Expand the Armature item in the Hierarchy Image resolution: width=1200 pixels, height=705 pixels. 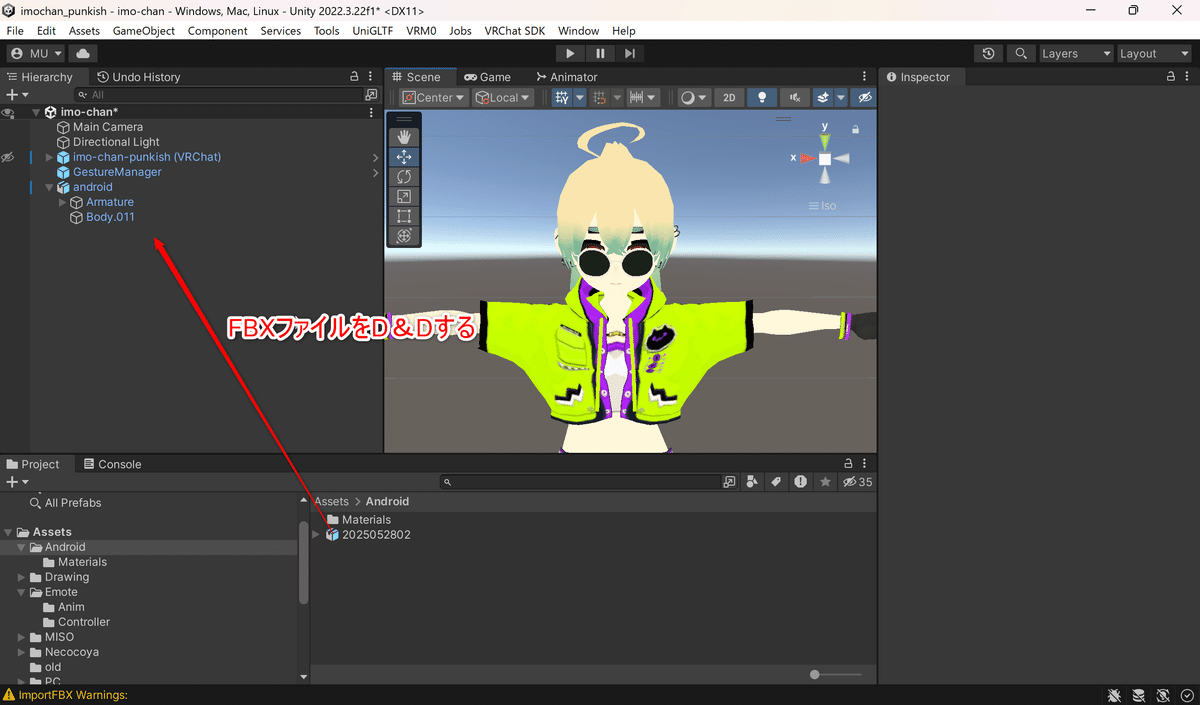62,201
